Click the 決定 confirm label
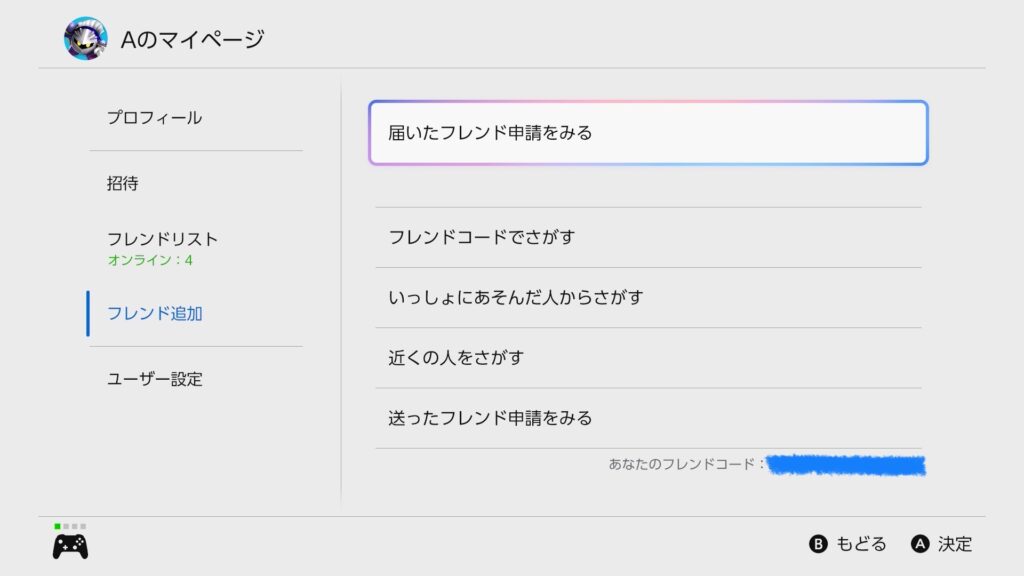 pos(954,544)
